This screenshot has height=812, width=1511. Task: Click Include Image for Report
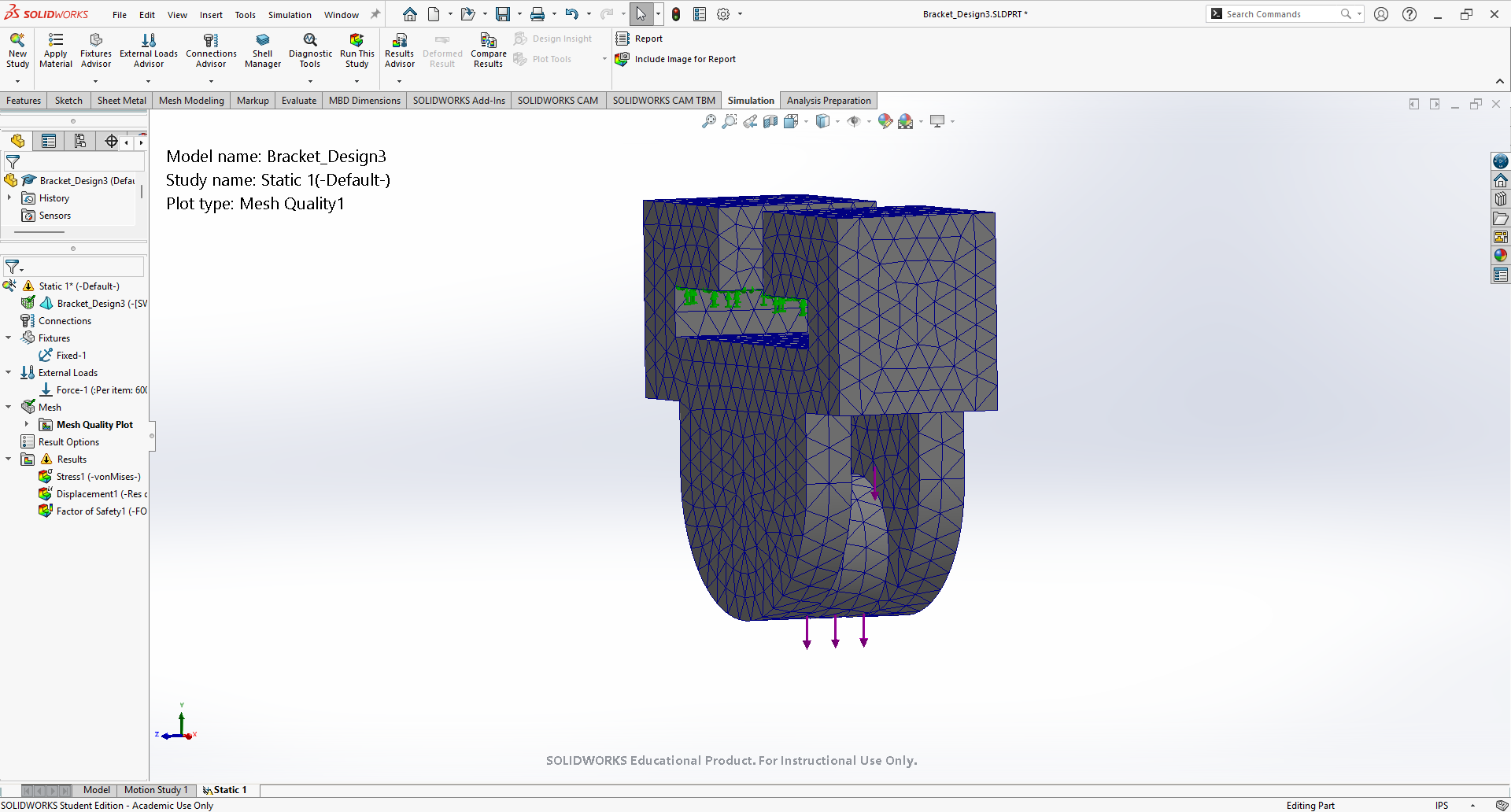pyautogui.click(x=675, y=59)
